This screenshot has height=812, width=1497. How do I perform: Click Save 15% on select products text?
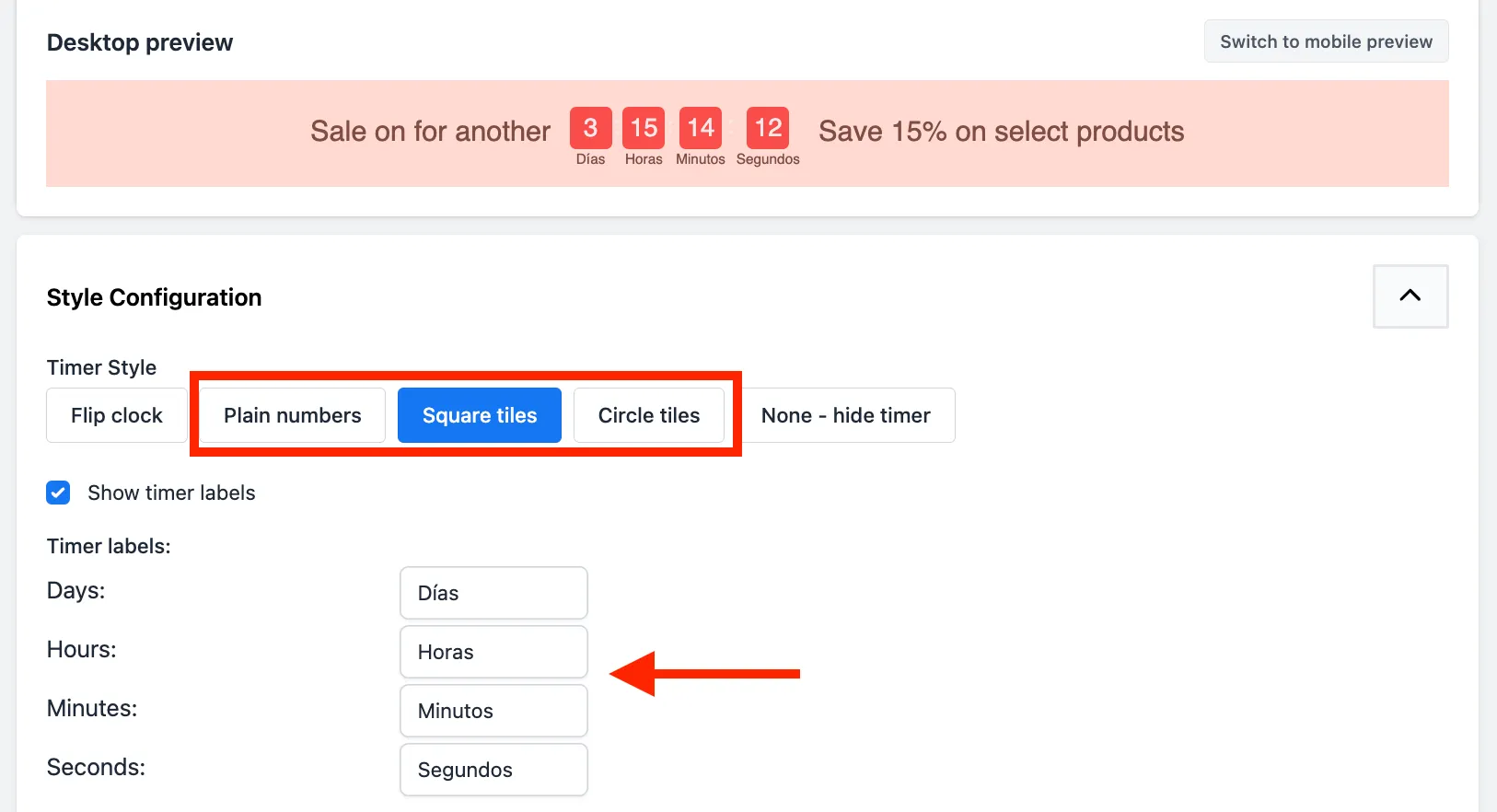point(1001,131)
